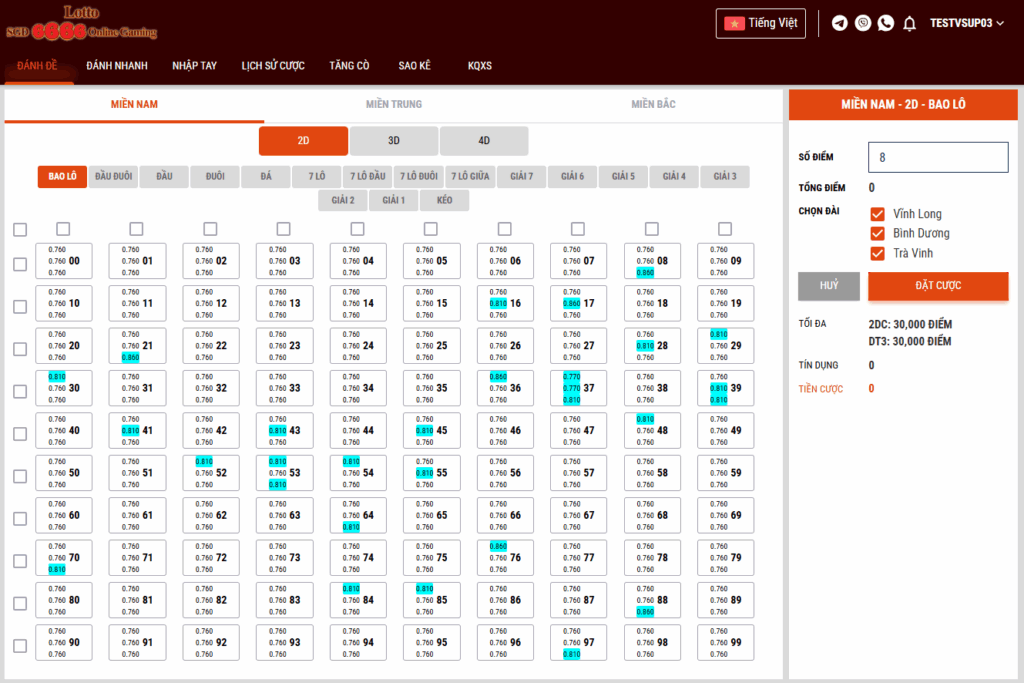
Task: Click the '2DC: 30,000 ĐIỂM' limit text
Action: [x=910, y=325]
